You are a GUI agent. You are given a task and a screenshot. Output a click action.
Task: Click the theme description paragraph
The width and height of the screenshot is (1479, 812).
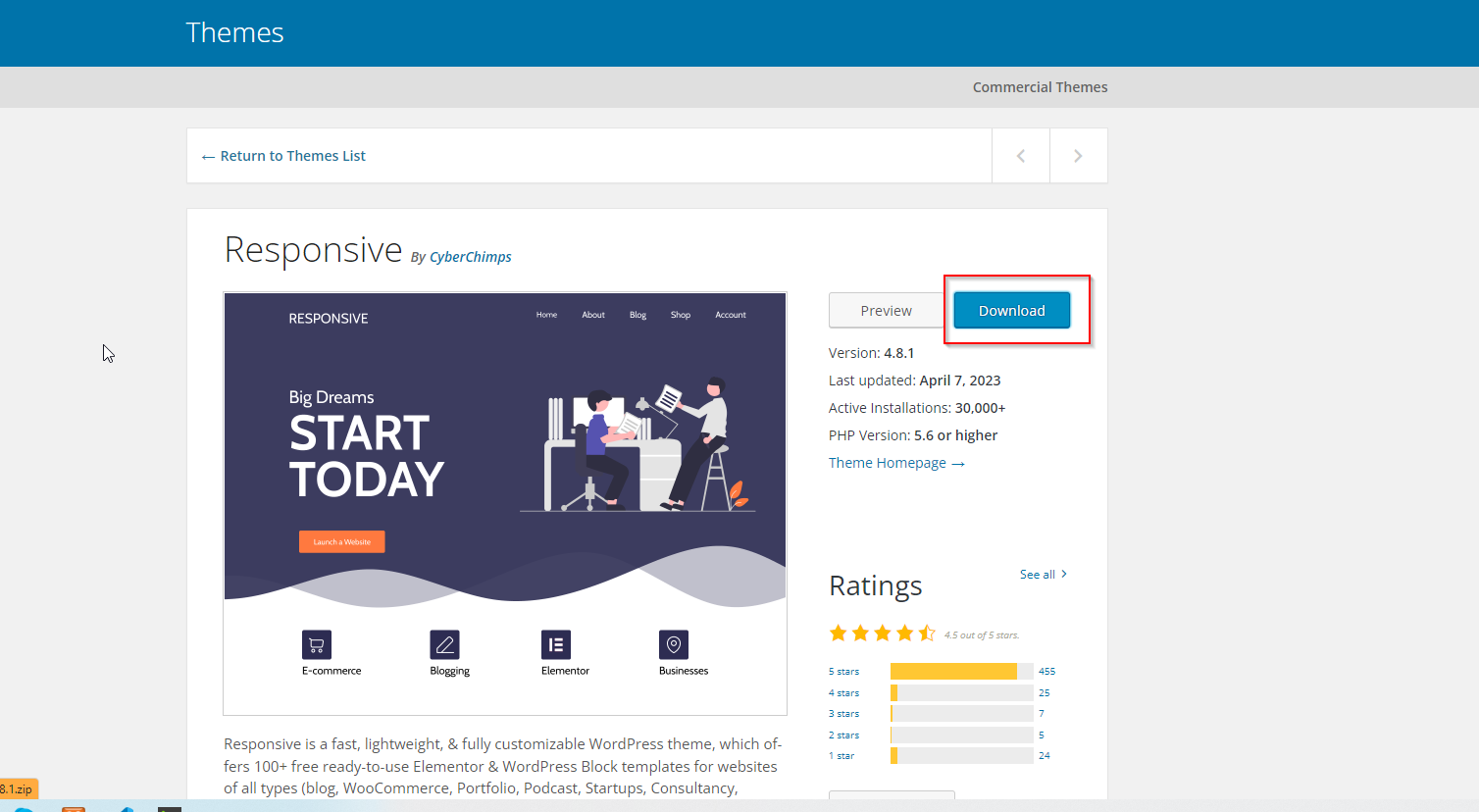point(502,766)
